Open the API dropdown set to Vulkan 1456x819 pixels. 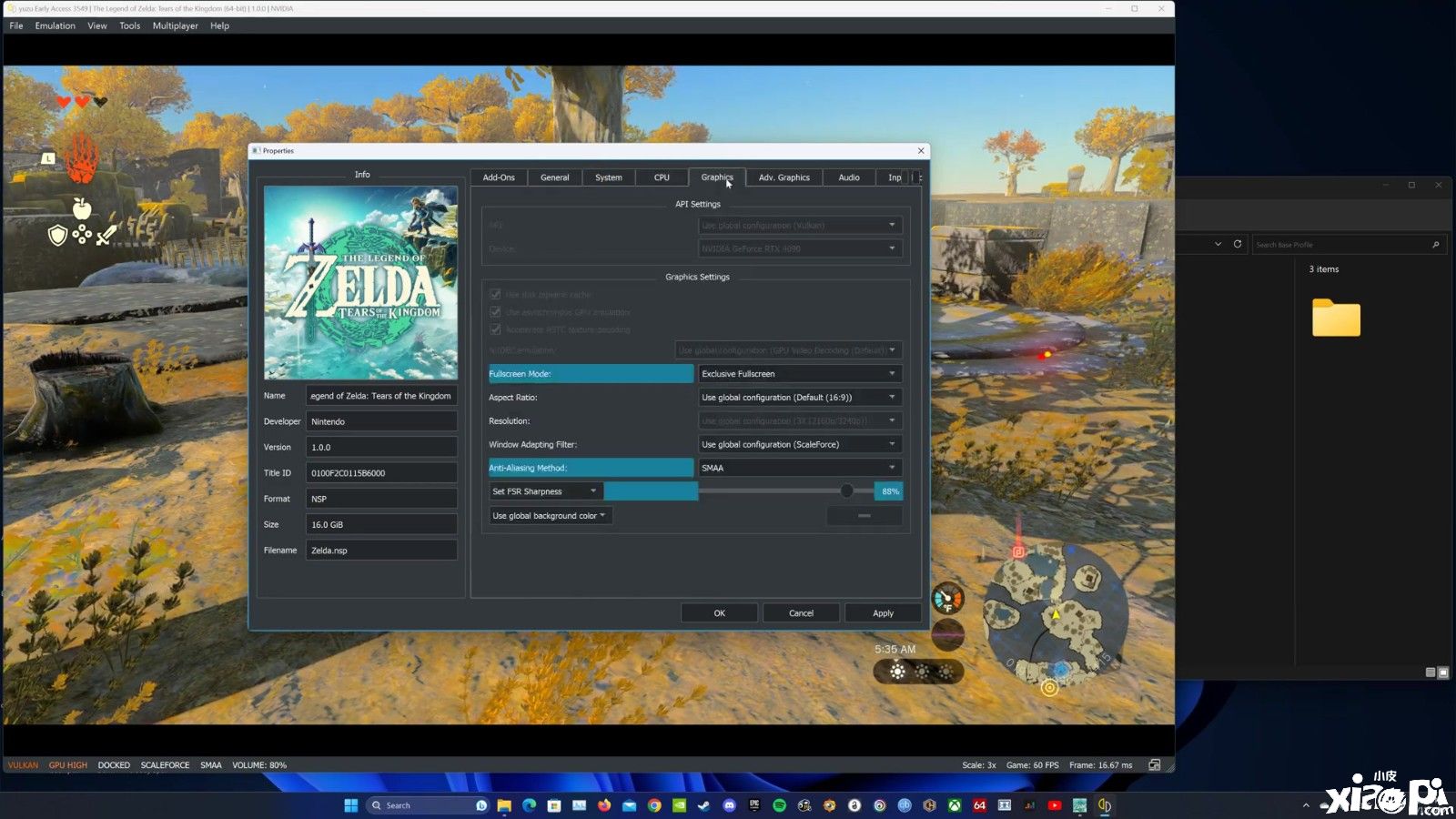tap(800, 225)
